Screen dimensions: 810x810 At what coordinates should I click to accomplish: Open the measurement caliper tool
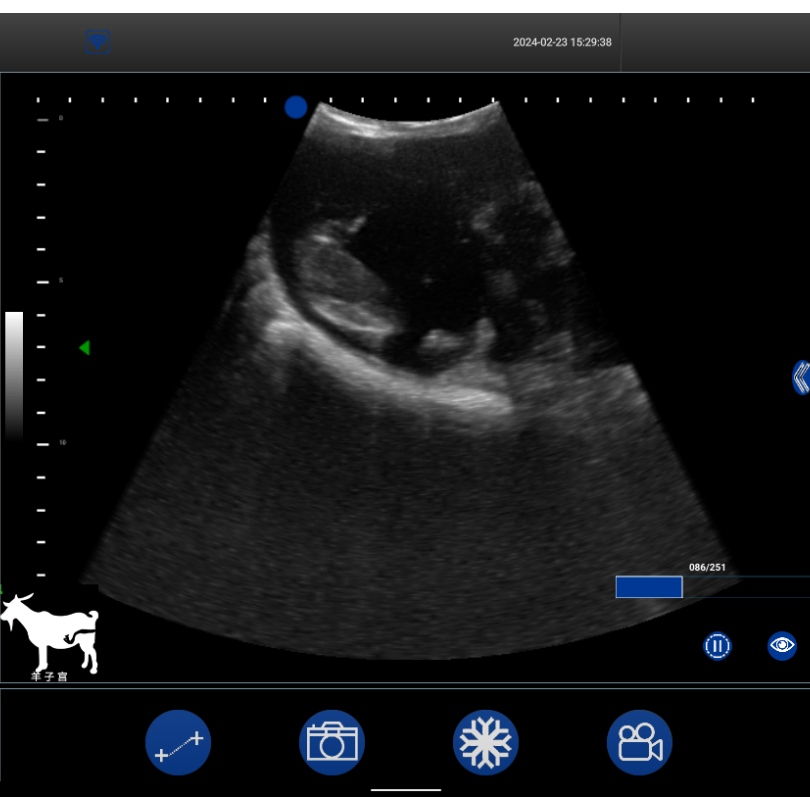[x=178, y=742]
